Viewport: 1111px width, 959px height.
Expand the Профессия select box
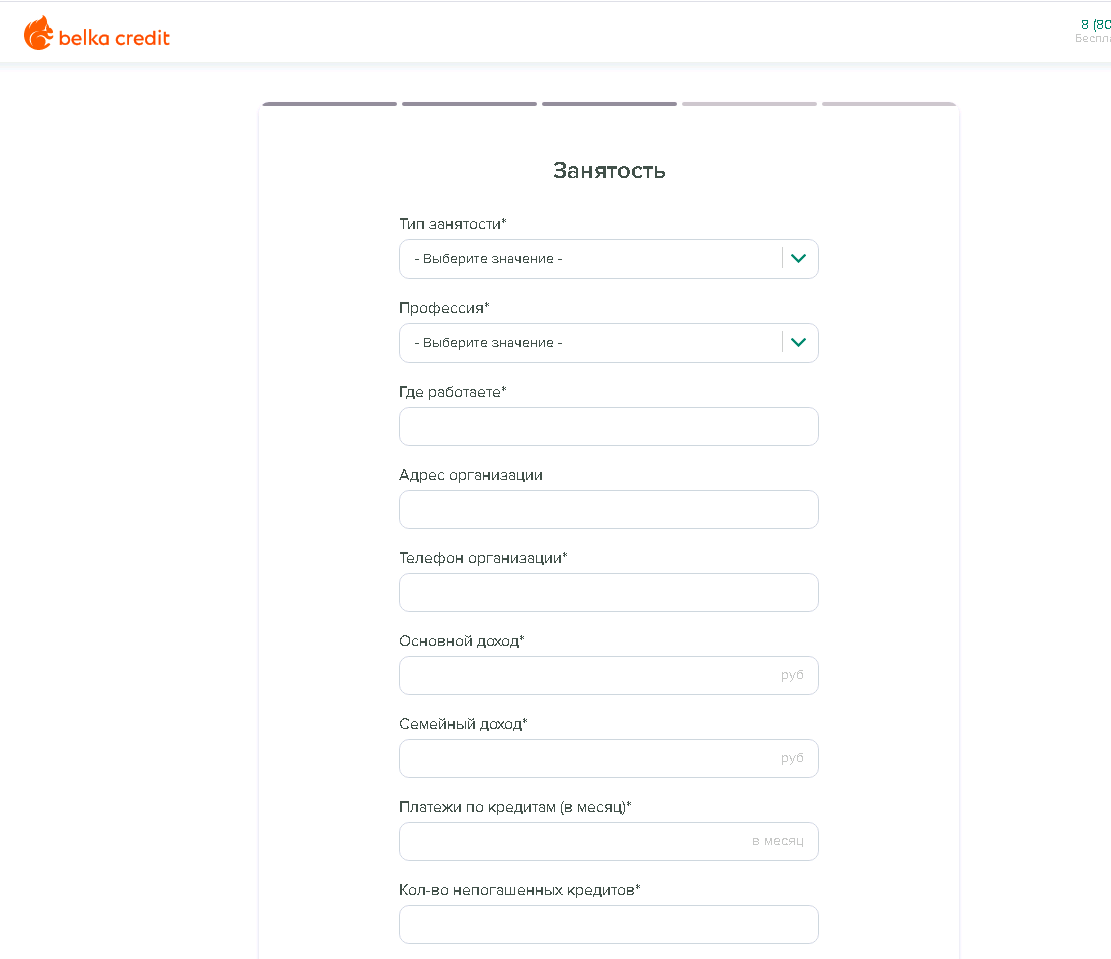click(590, 343)
